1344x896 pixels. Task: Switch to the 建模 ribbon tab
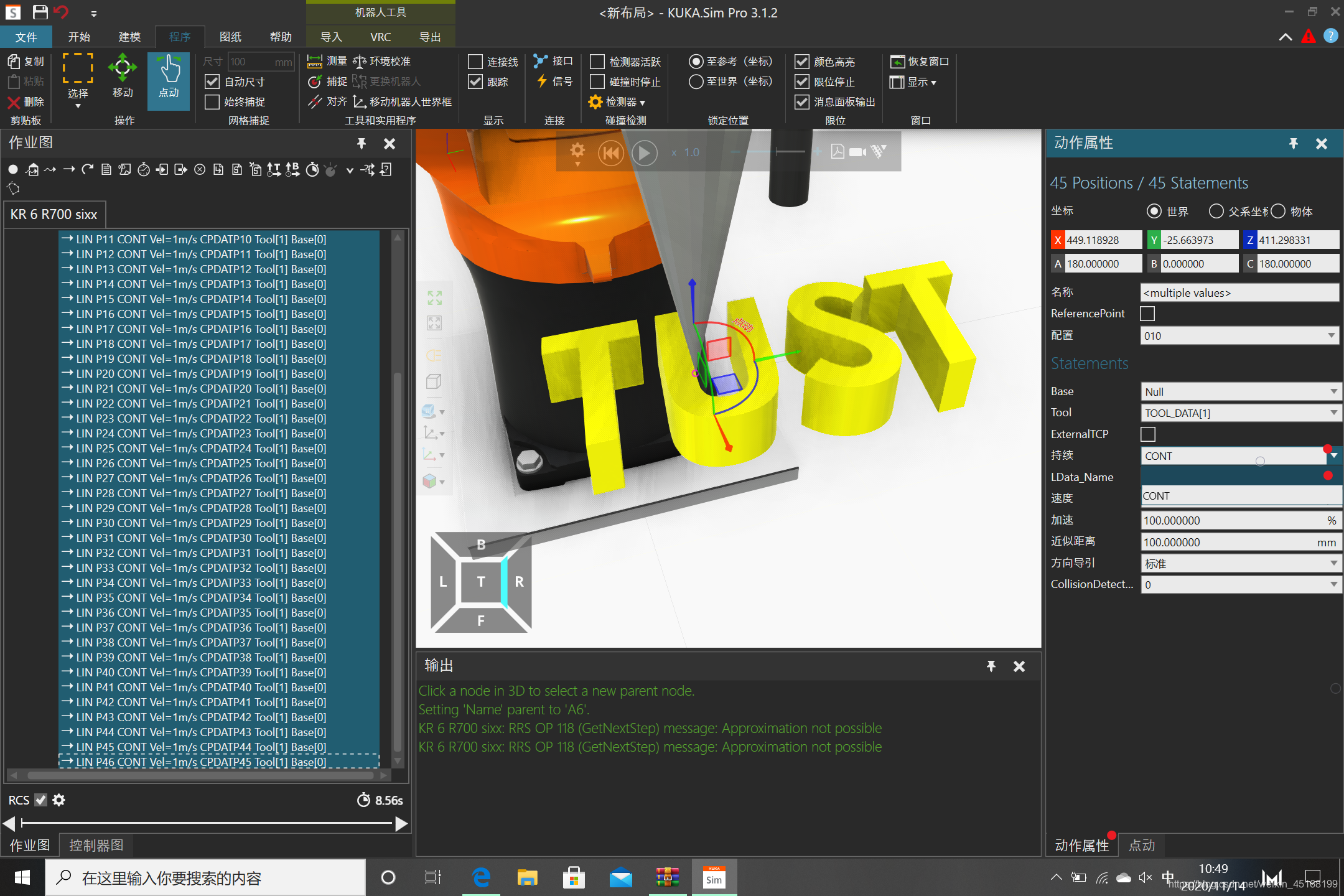[129, 37]
